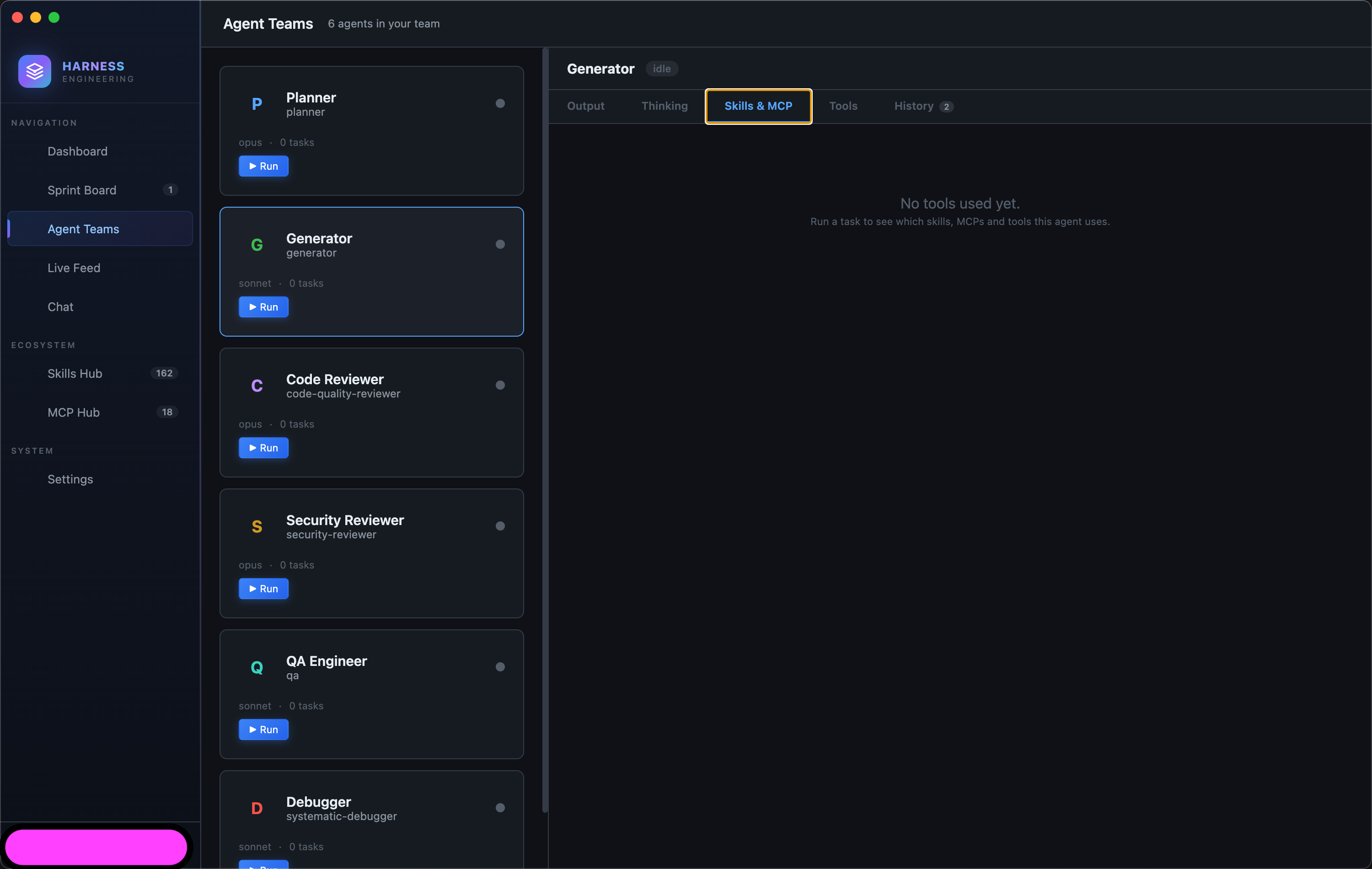
Task: Click the QA Engineer status dot
Action: (x=500, y=666)
